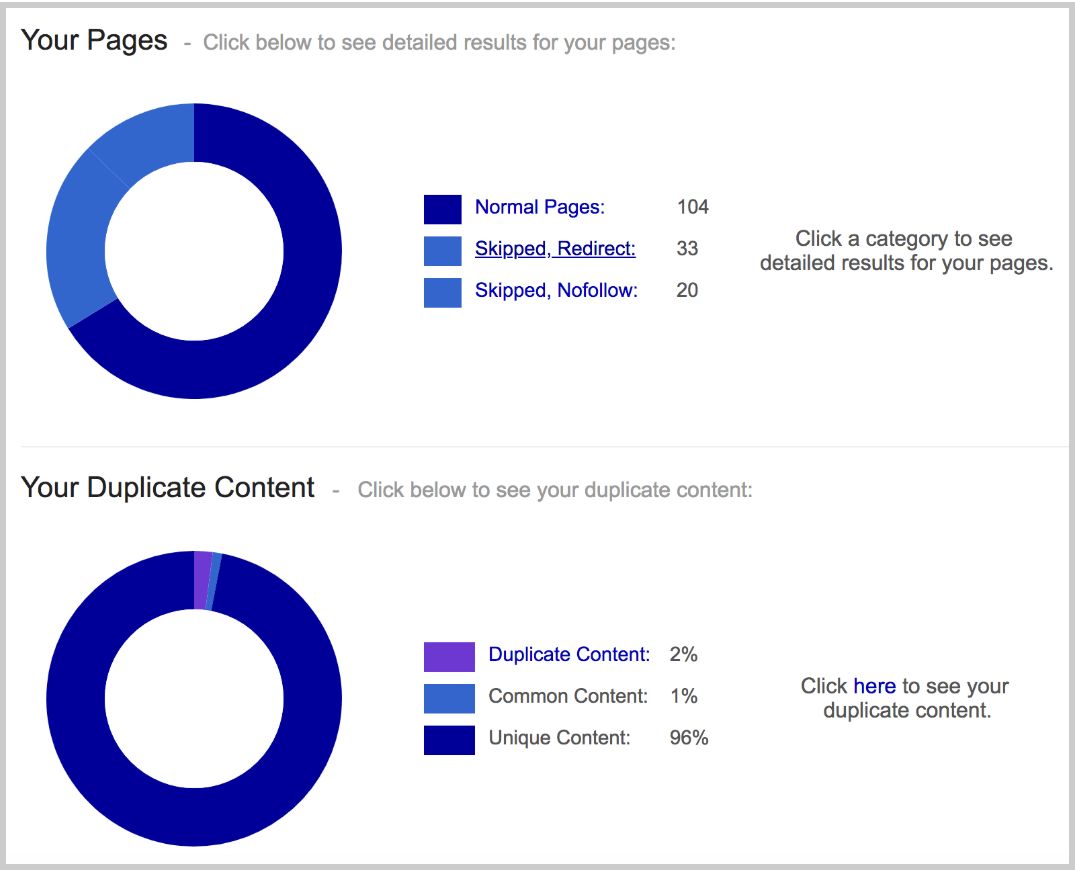Click the 'here' link for duplicate content
Screen dimensions: 1075x871
875,686
